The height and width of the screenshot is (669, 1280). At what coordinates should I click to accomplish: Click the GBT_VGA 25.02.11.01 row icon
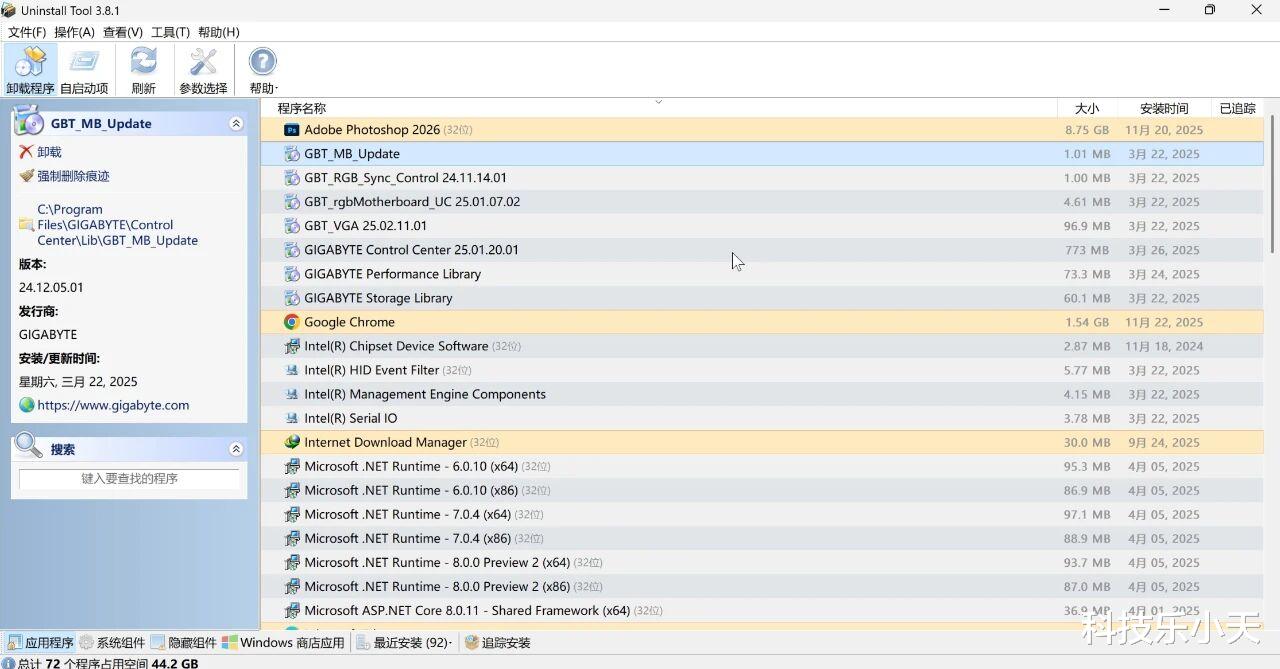(x=292, y=226)
